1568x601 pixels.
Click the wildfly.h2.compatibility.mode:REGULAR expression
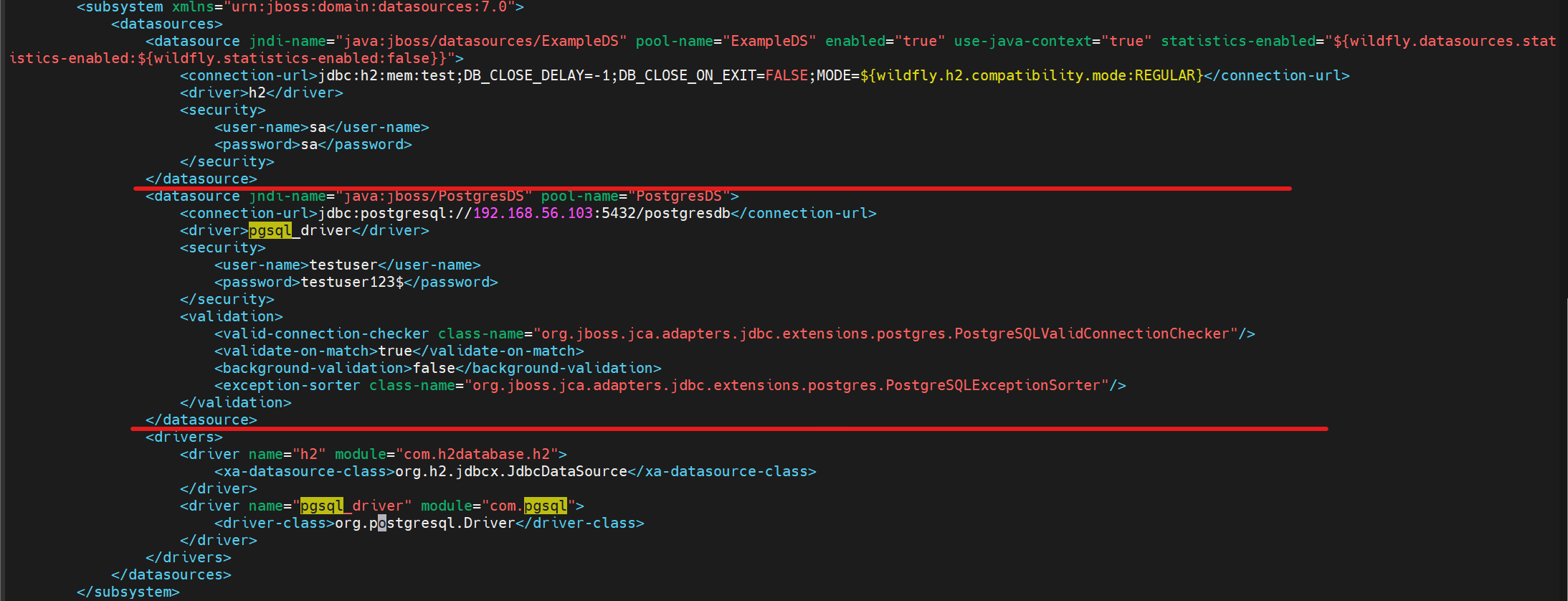coord(1032,76)
